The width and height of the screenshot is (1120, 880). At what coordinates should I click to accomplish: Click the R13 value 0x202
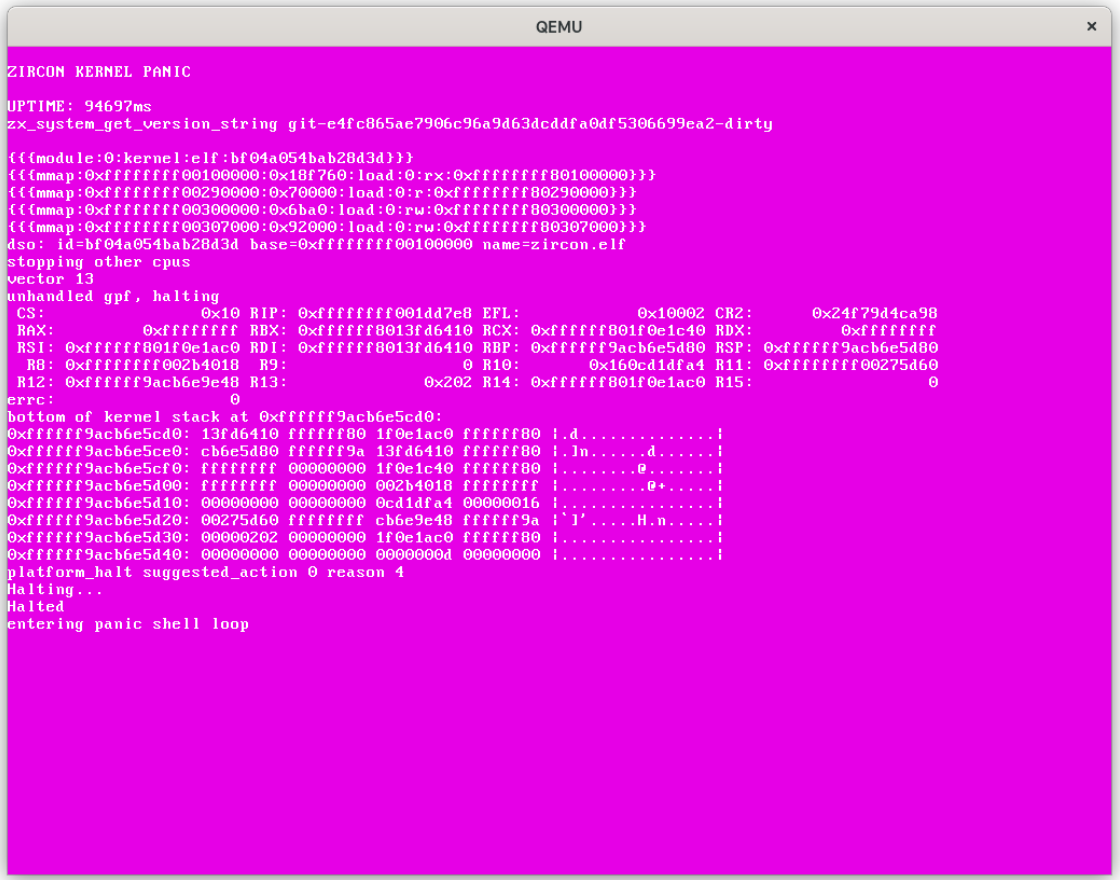tap(448, 382)
